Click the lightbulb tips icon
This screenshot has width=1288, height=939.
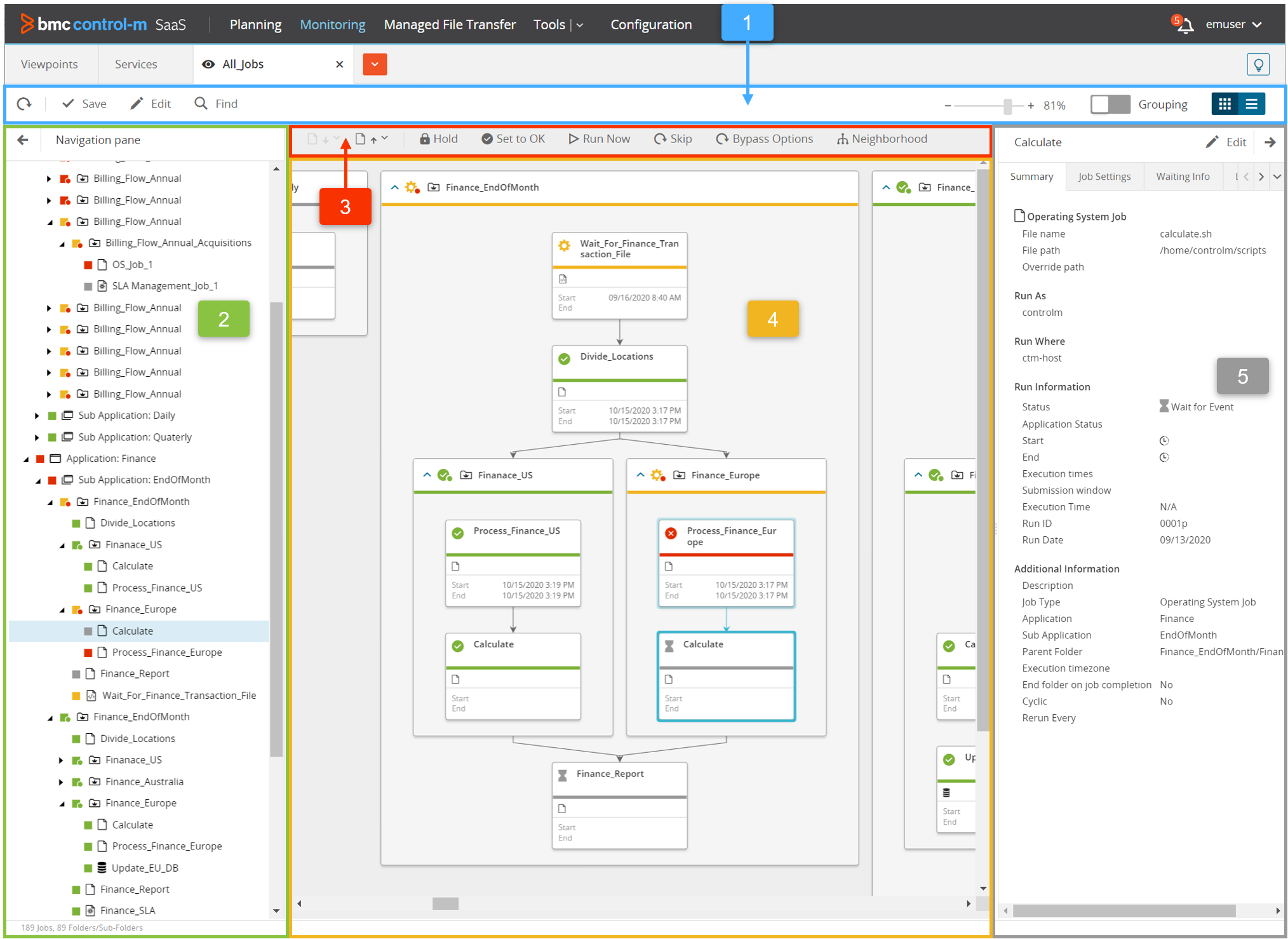click(x=1258, y=64)
